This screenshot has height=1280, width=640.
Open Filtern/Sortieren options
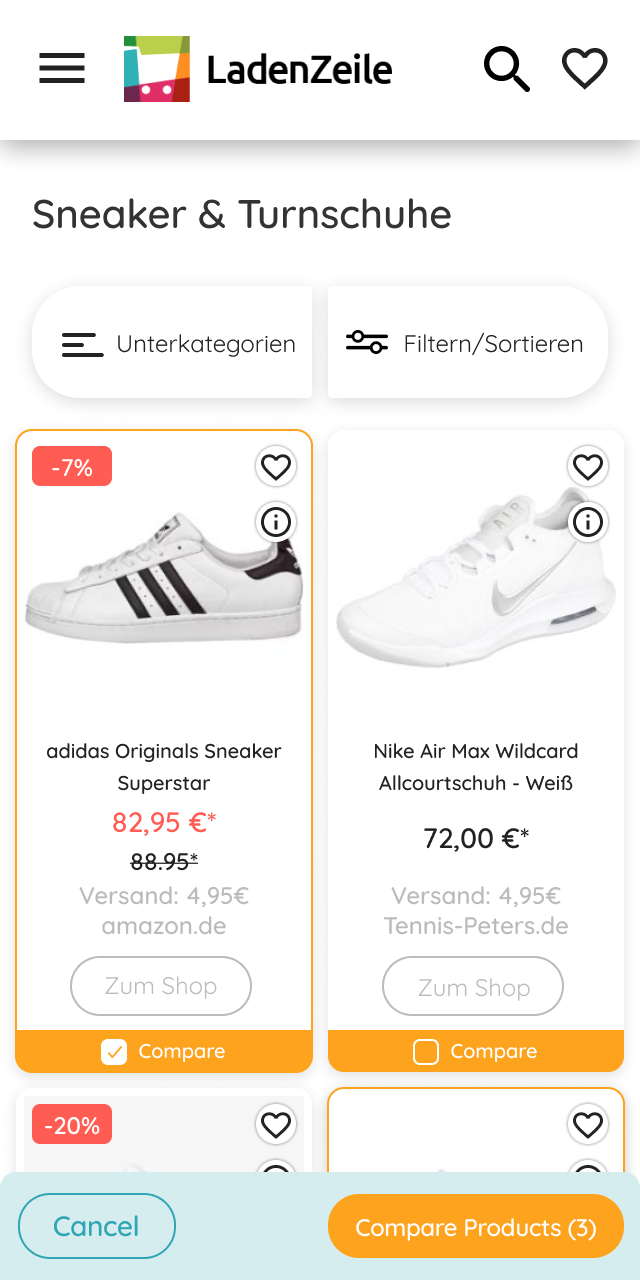467,343
